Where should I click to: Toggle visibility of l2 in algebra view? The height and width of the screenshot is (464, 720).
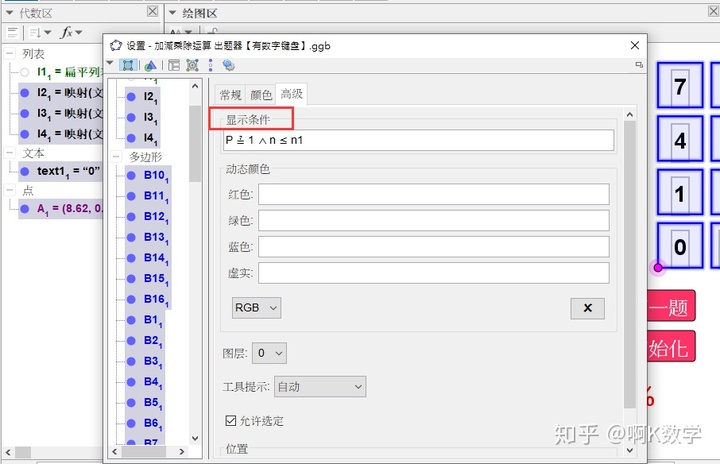click(25, 93)
